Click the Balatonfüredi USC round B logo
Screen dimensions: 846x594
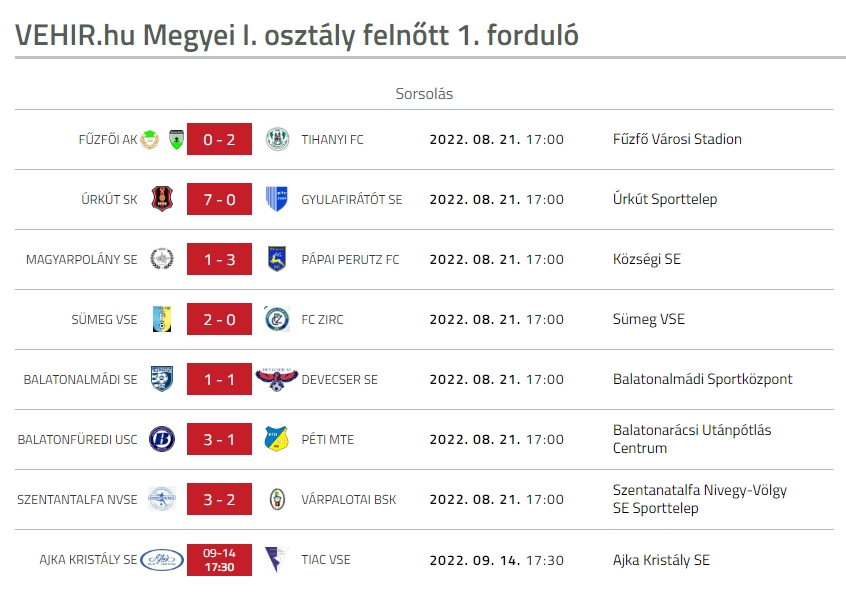pos(162,439)
